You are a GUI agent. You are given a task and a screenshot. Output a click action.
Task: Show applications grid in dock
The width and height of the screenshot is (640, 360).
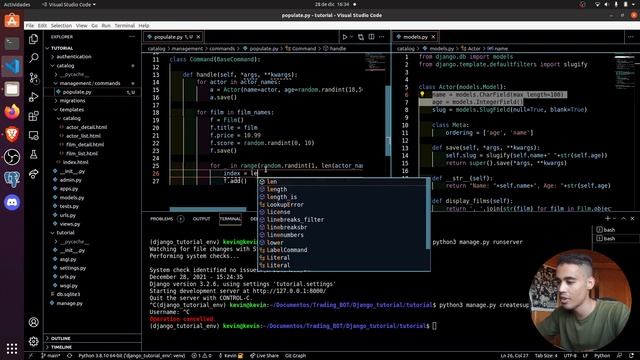12,348
